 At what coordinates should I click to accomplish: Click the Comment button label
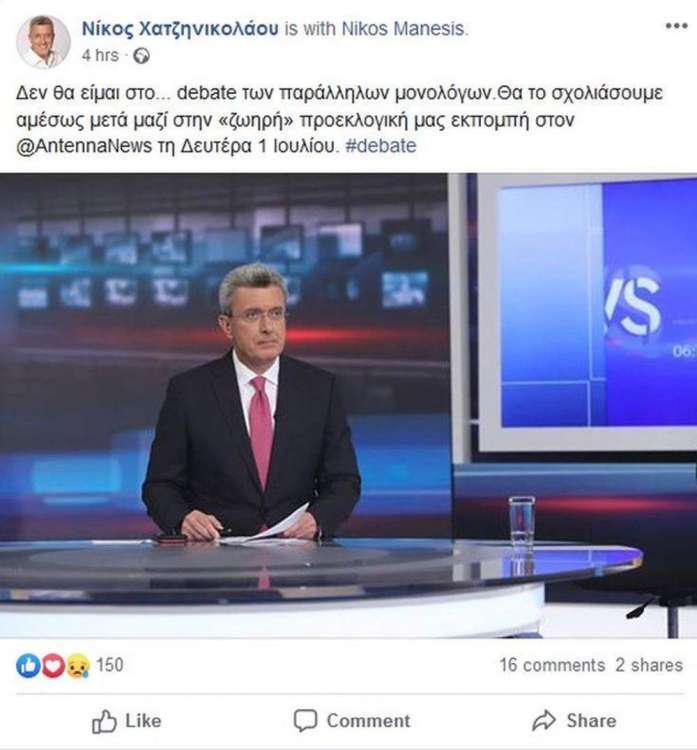(x=368, y=721)
